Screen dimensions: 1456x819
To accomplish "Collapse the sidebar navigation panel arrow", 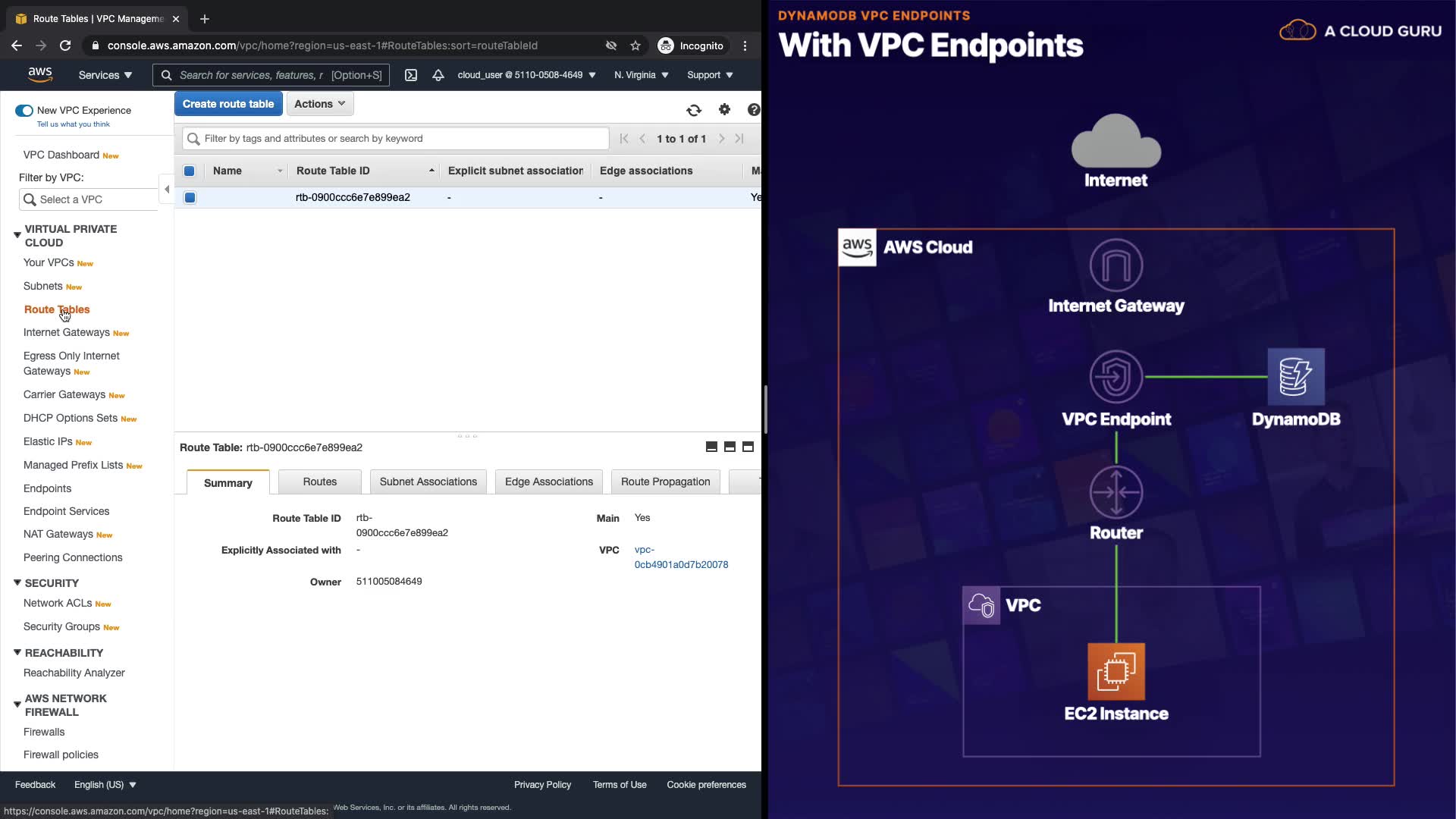I will (167, 189).
